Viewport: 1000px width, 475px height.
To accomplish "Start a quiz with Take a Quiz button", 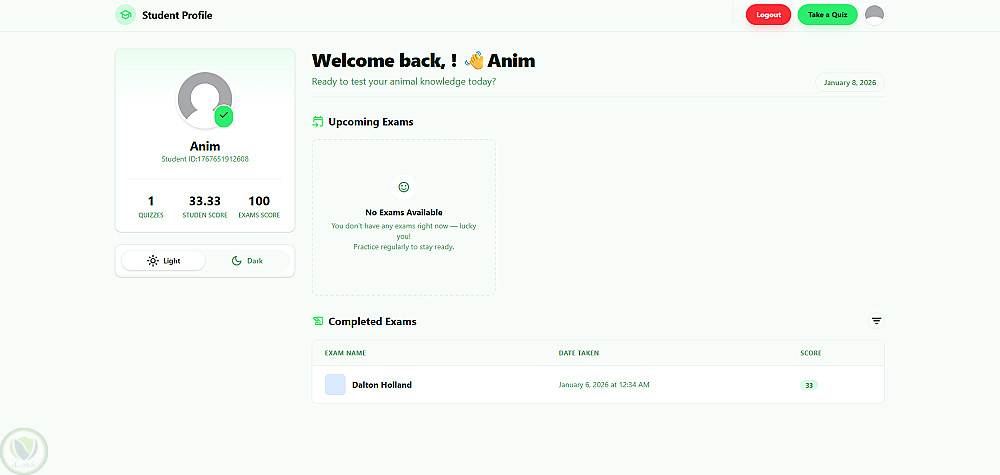I will 827,15.
